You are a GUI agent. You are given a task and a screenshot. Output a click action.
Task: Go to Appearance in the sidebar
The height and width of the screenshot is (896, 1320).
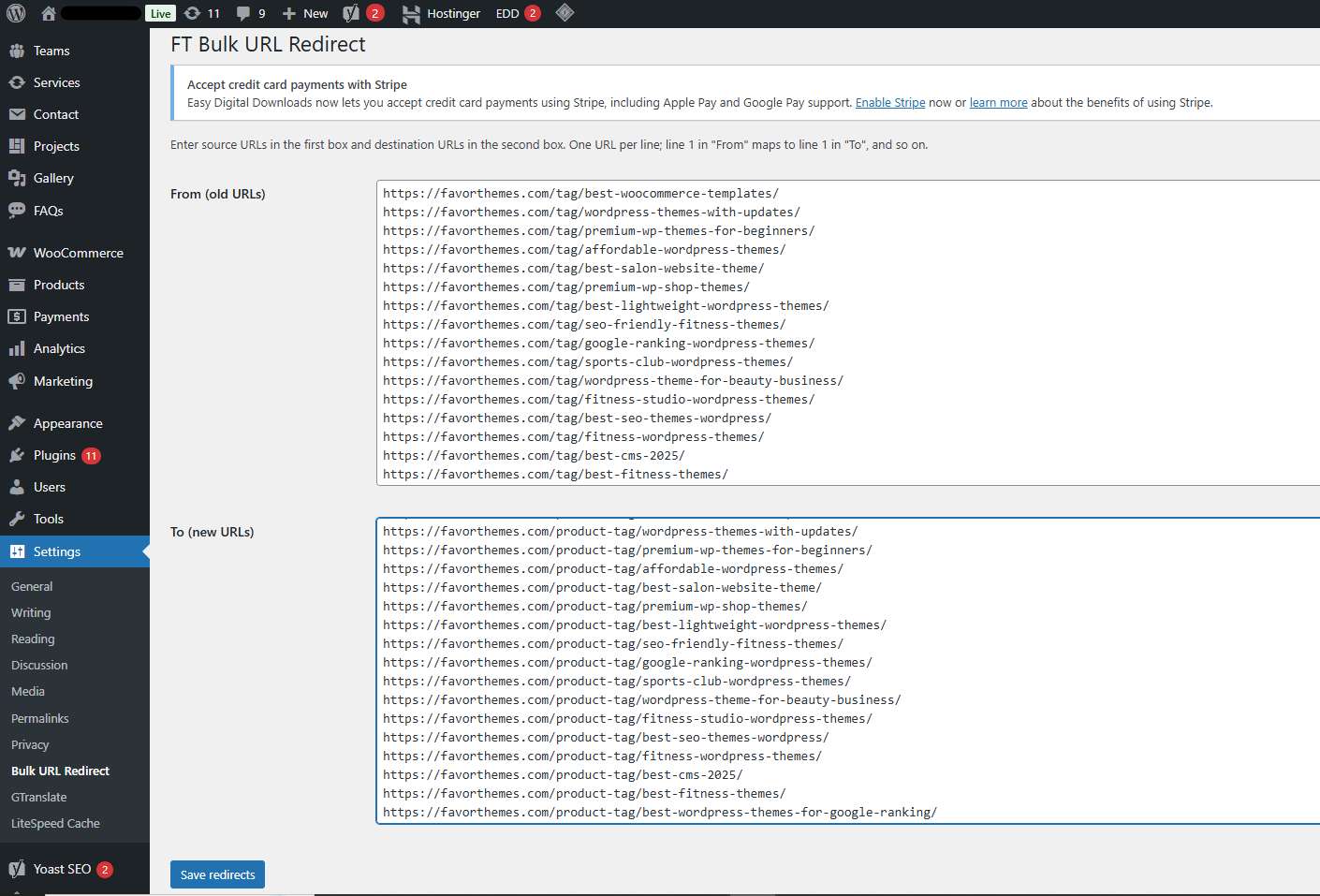pos(67,423)
